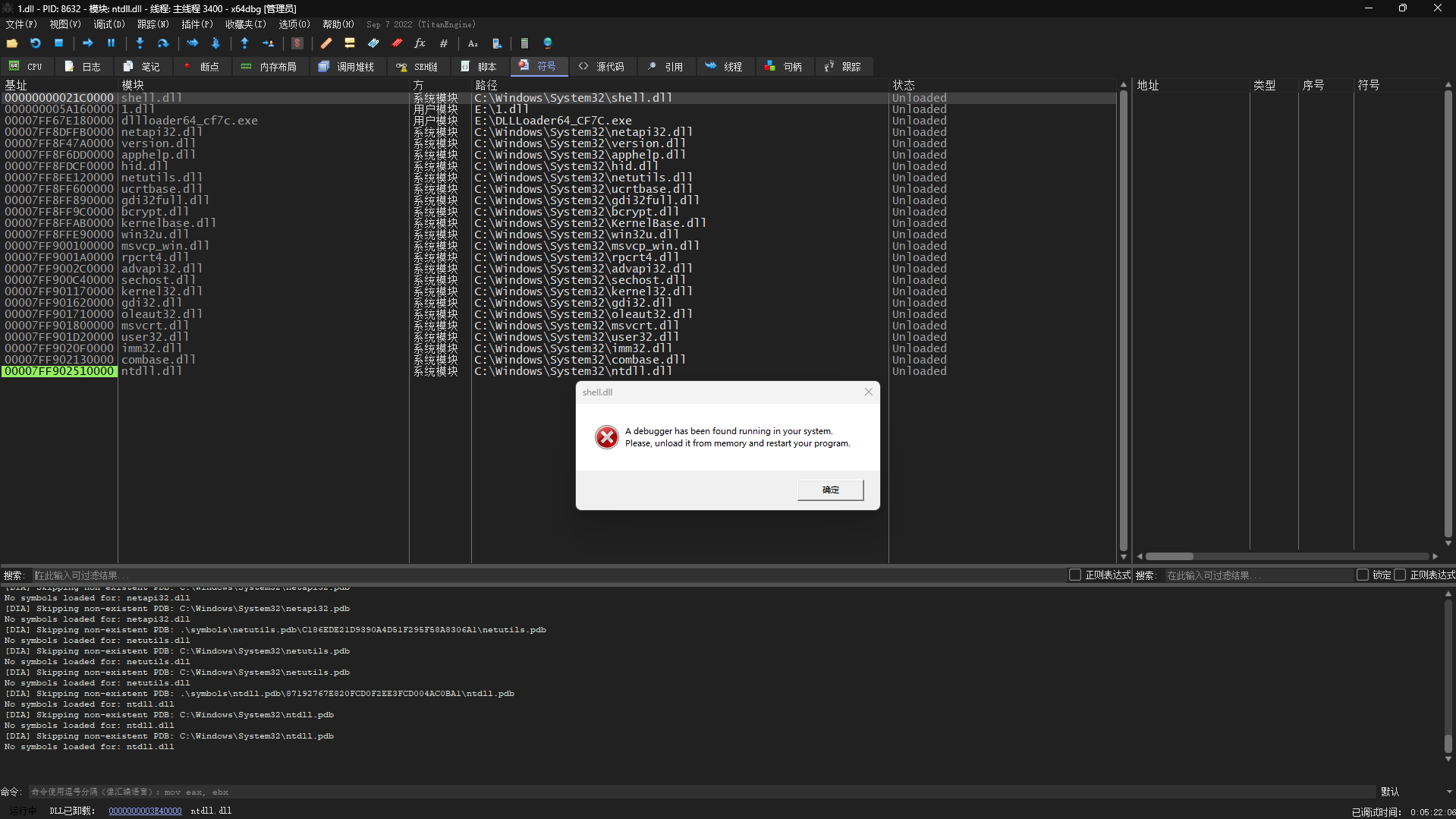Open the calculator icon in toolbar
Image resolution: width=1456 pixels, height=819 pixels.
(x=524, y=43)
